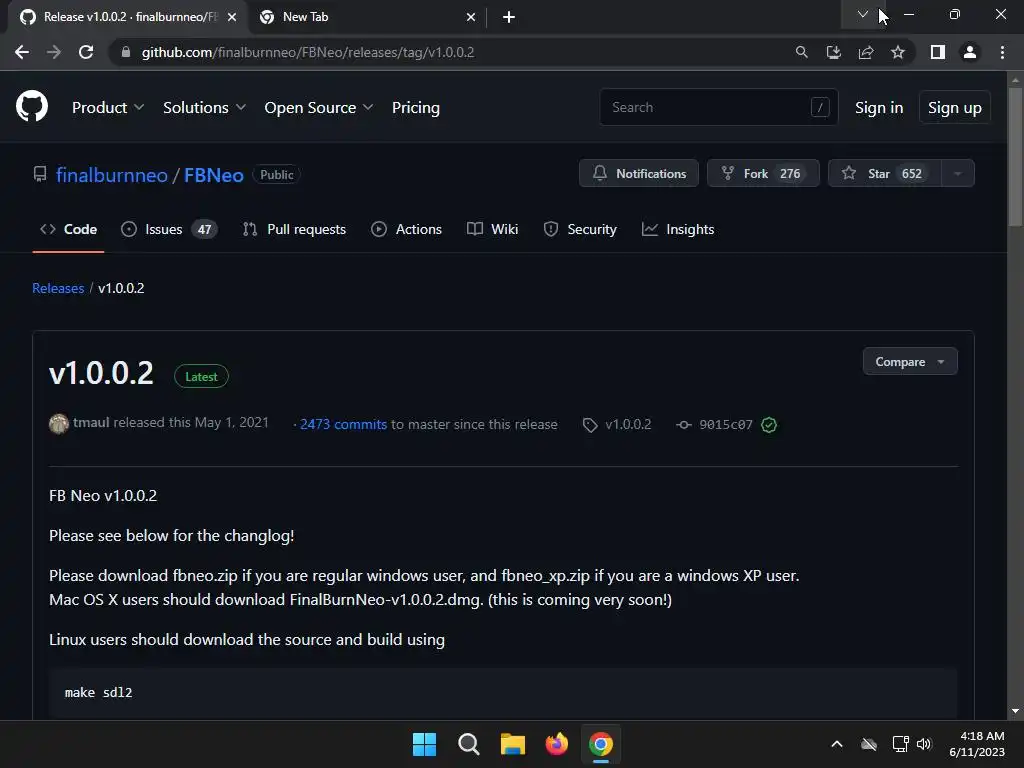Click the volume speaker tray icon
This screenshot has height=768, width=1024.
(x=923, y=744)
